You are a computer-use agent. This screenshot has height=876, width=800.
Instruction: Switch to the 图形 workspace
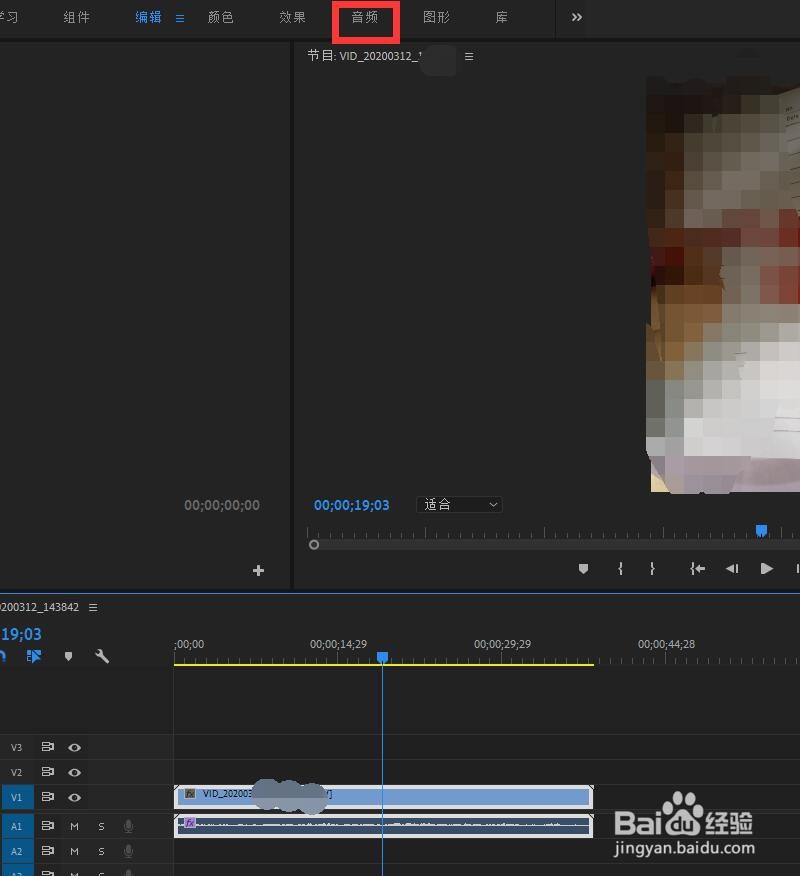tap(436, 17)
